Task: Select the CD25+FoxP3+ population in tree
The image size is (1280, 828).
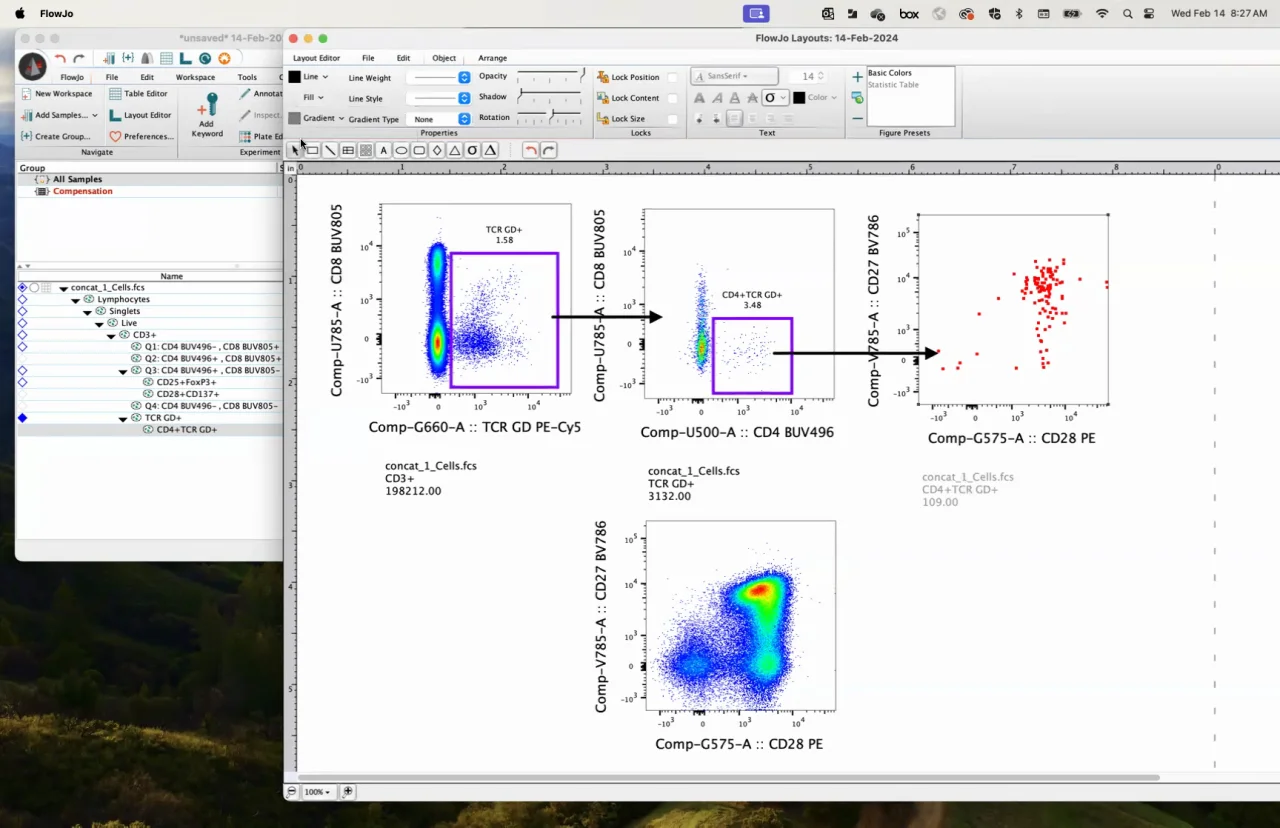Action: tap(187, 382)
